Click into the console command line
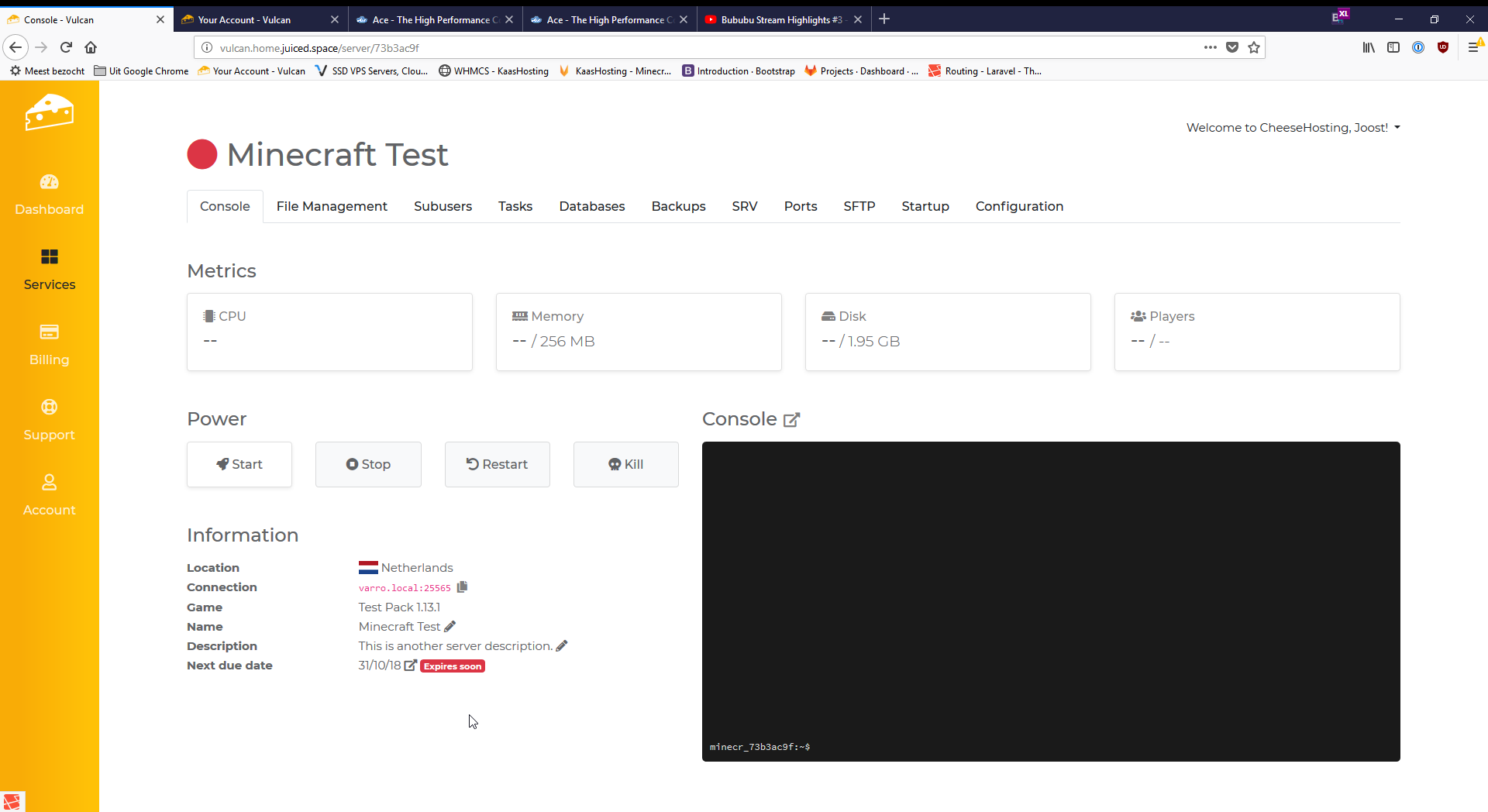This screenshot has width=1488, height=812. (1050, 747)
